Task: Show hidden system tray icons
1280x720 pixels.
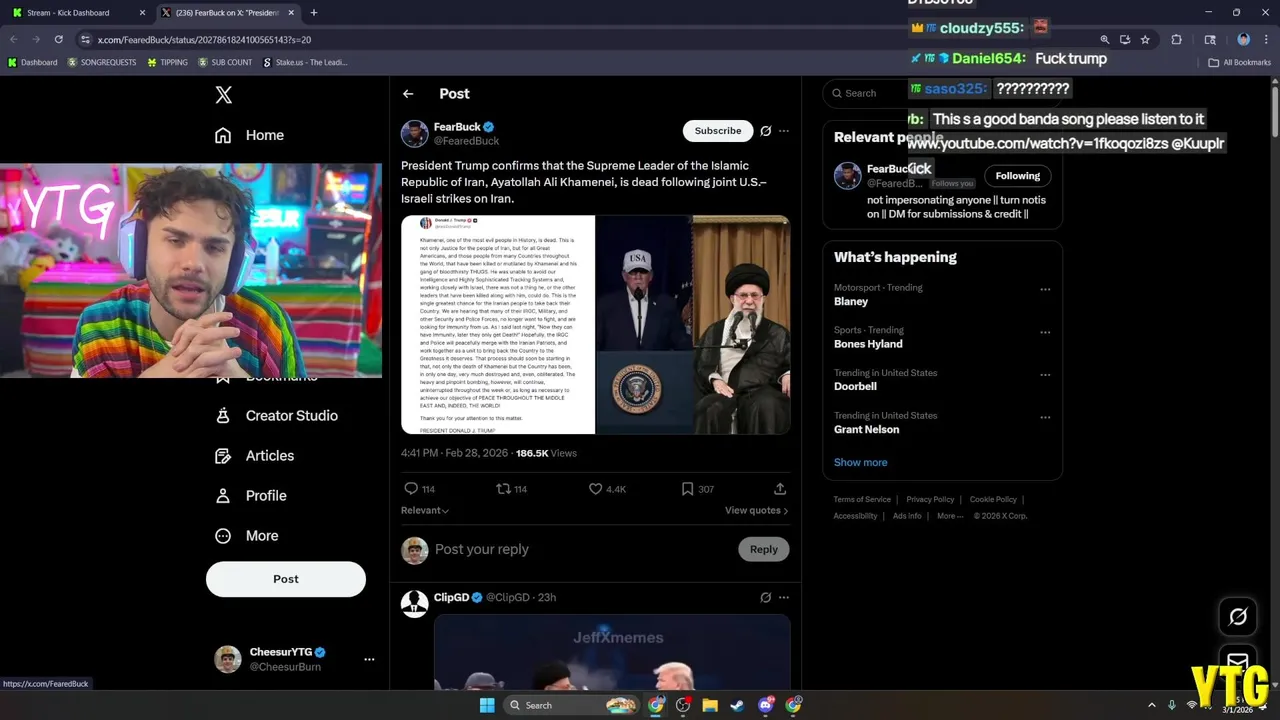Action: [x=1151, y=705]
